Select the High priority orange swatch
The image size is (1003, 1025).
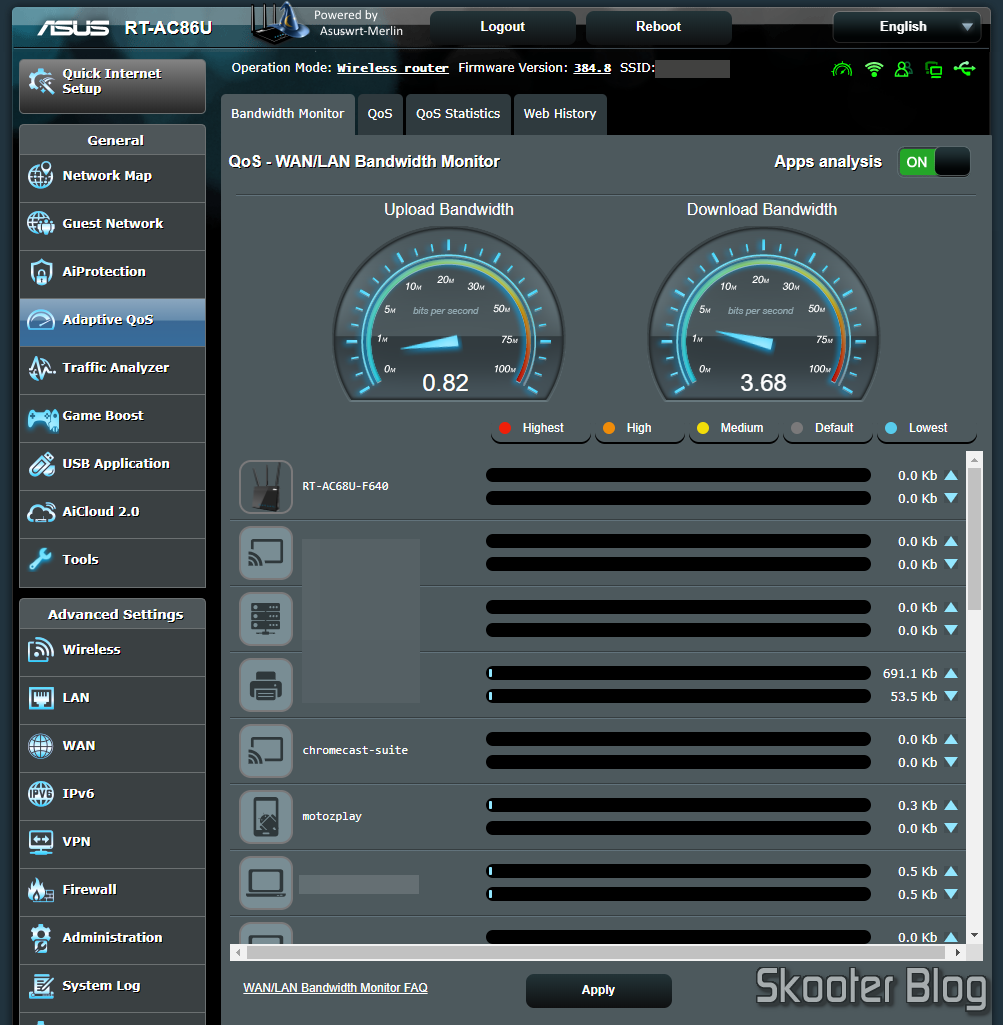point(609,428)
